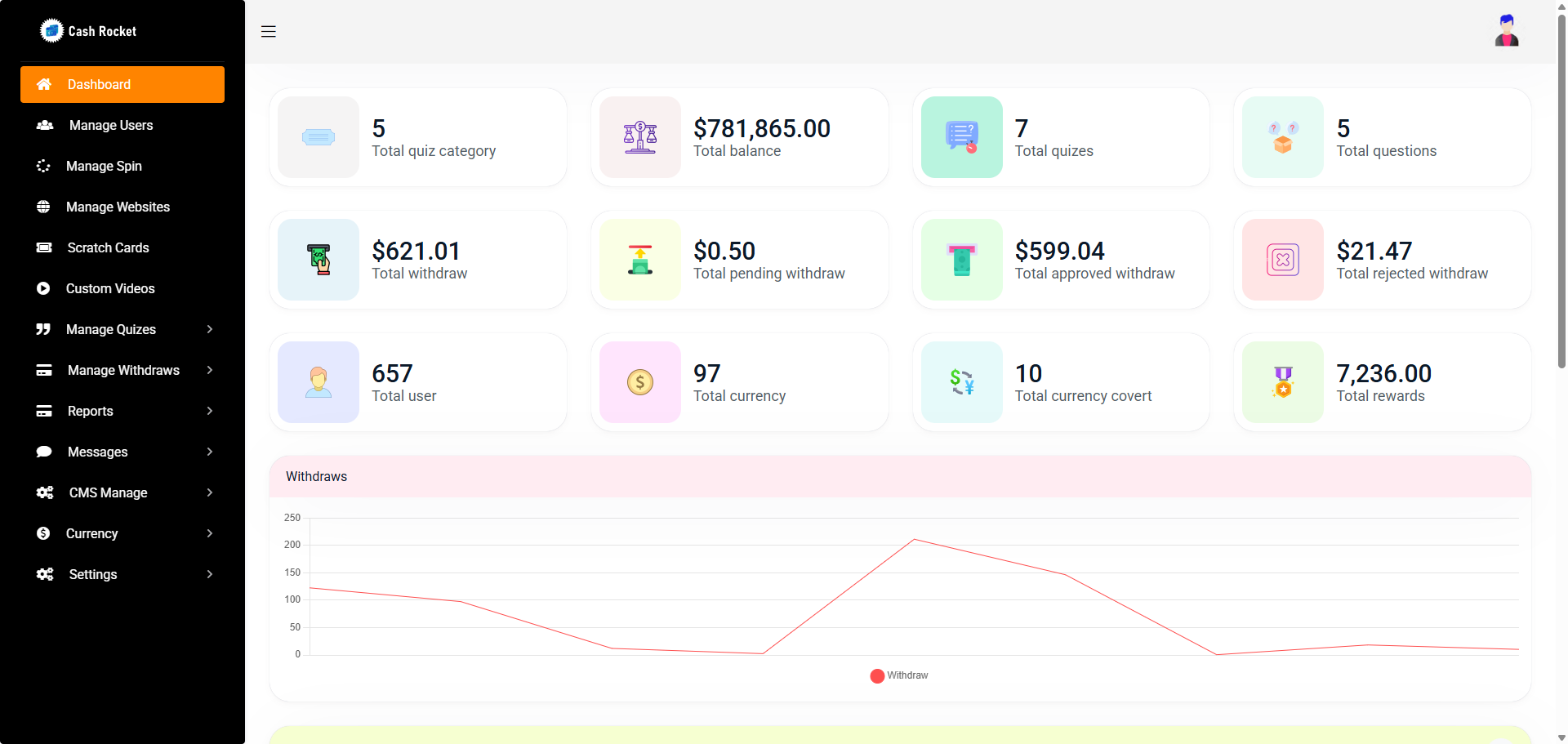Screen dimensions: 1568x744
Task: Click the Dashboard home icon
Action: 43,84
